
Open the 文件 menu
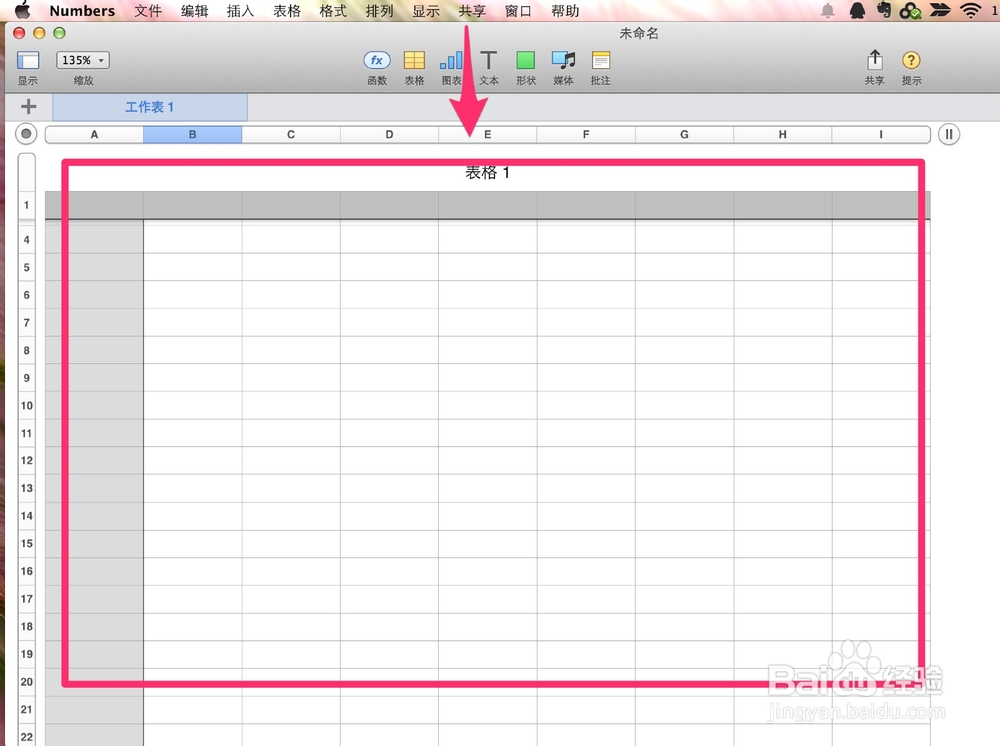click(148, 11)
